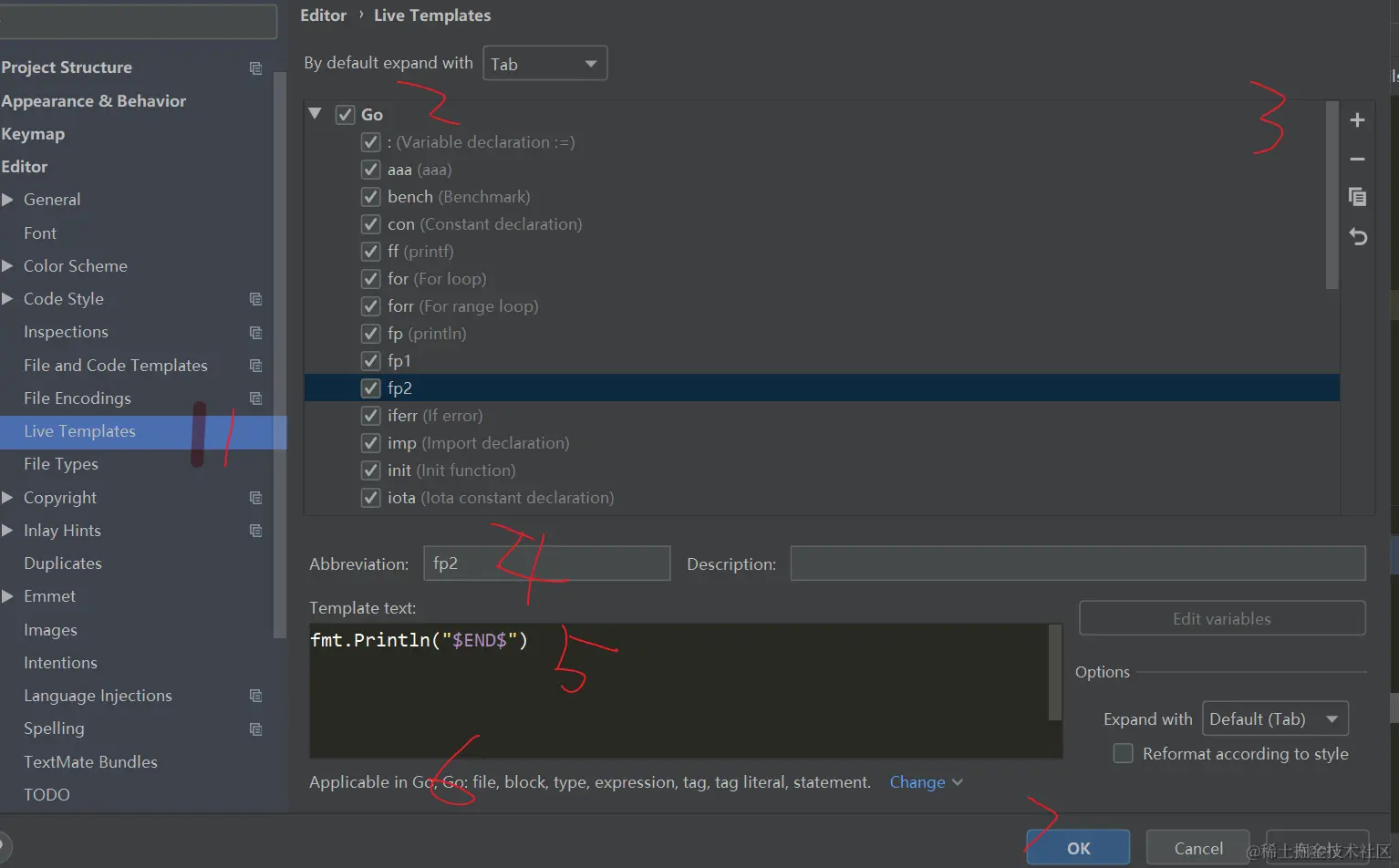
Task: Expand the Inlay Hints node
Action: (7, 531)
